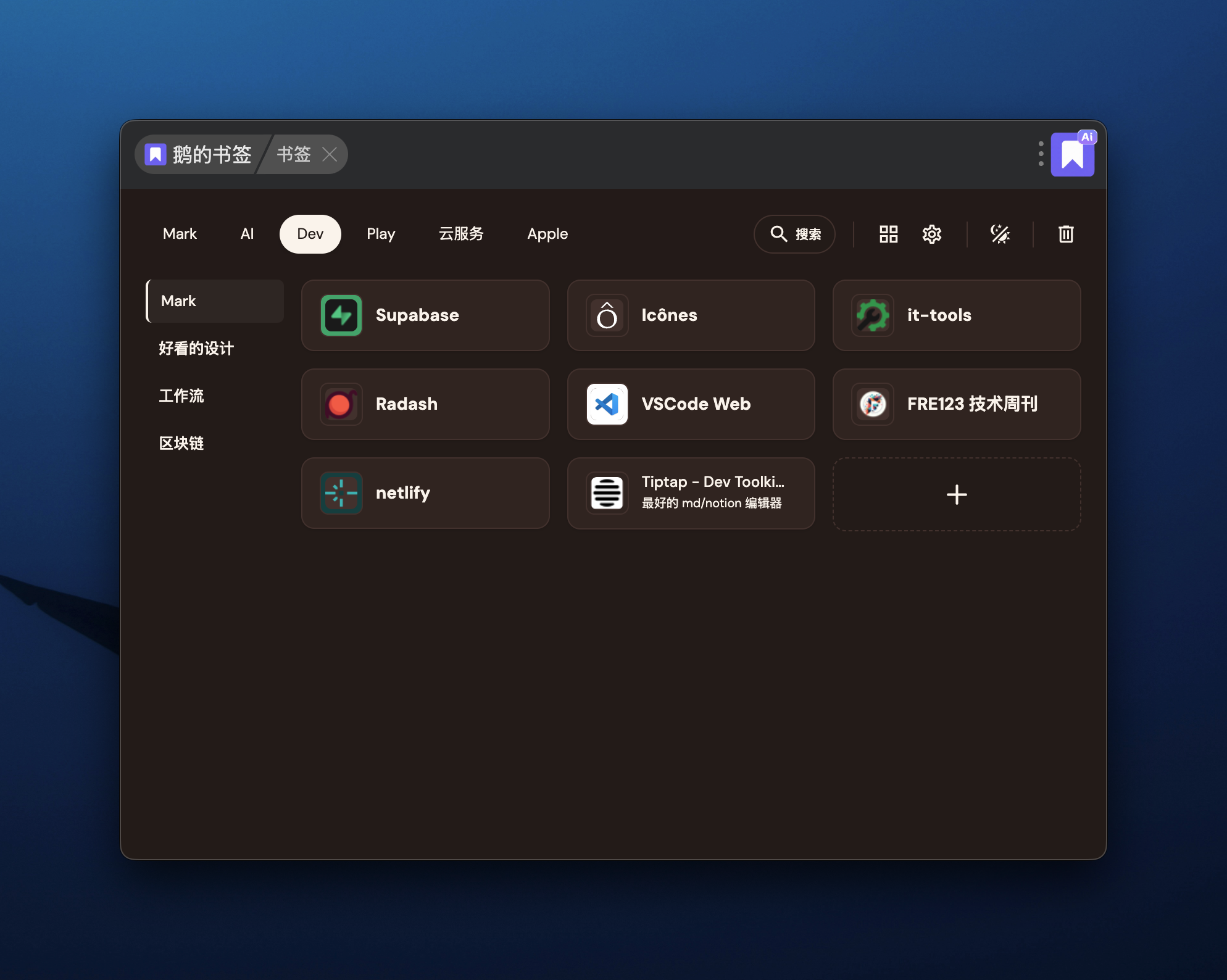Image resolution: width=1227 pixels, height=980 pixels.
Task: Select 好看的设计 in the sidebar
Action: click(196, 349)
